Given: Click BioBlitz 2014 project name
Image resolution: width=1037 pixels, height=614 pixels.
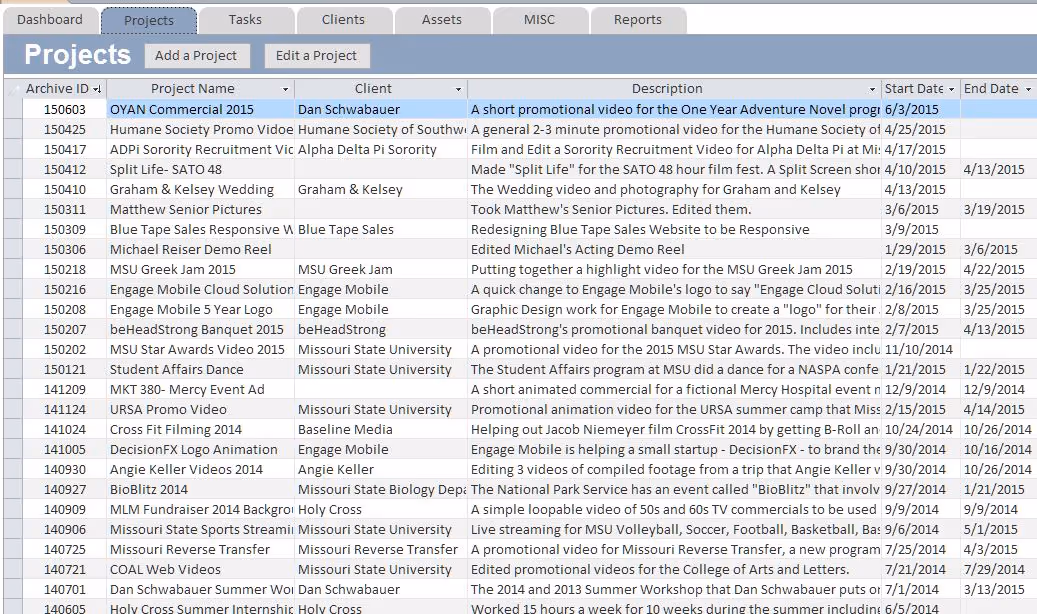Looking at the screenshot, I should click(200, 490).
